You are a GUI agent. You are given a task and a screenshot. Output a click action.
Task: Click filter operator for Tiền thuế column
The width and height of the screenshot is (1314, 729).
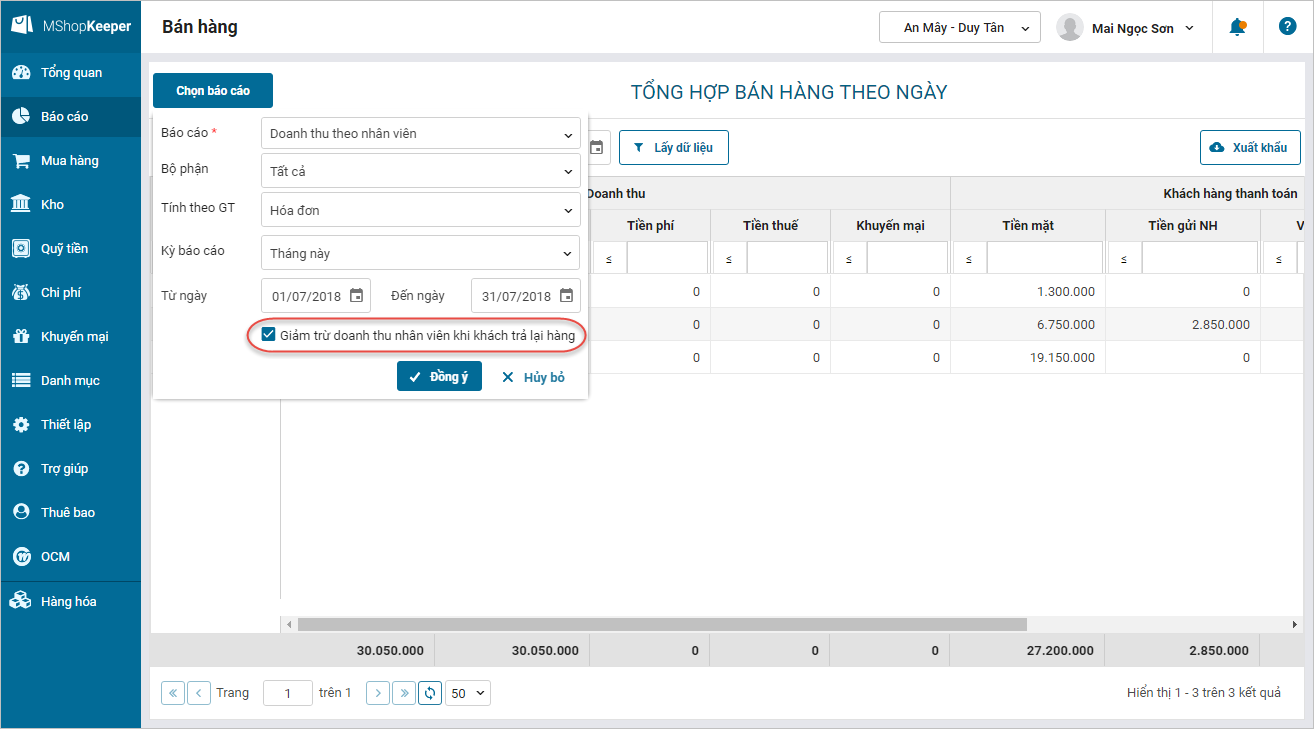coord(729,258)
